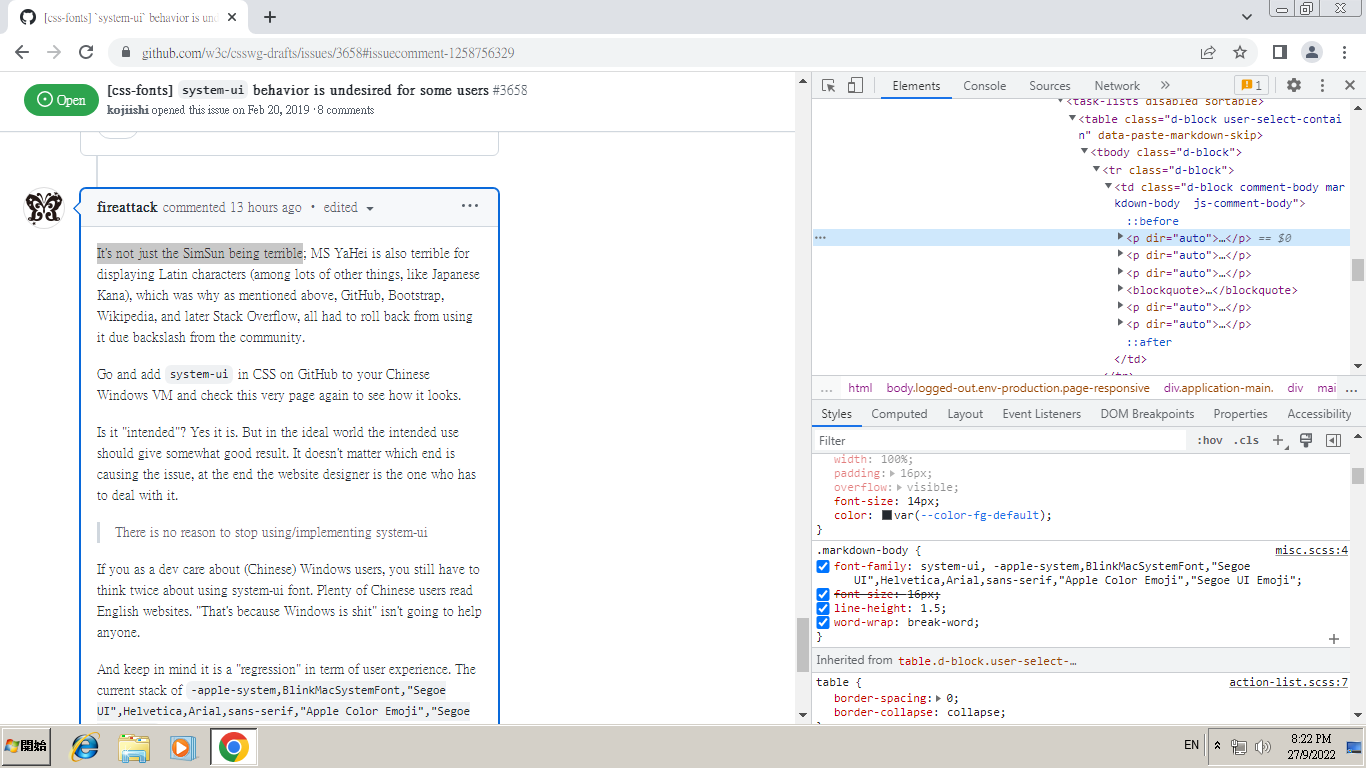Open DevTools settings gear
1366x768 pixels.
(1294, 86)
